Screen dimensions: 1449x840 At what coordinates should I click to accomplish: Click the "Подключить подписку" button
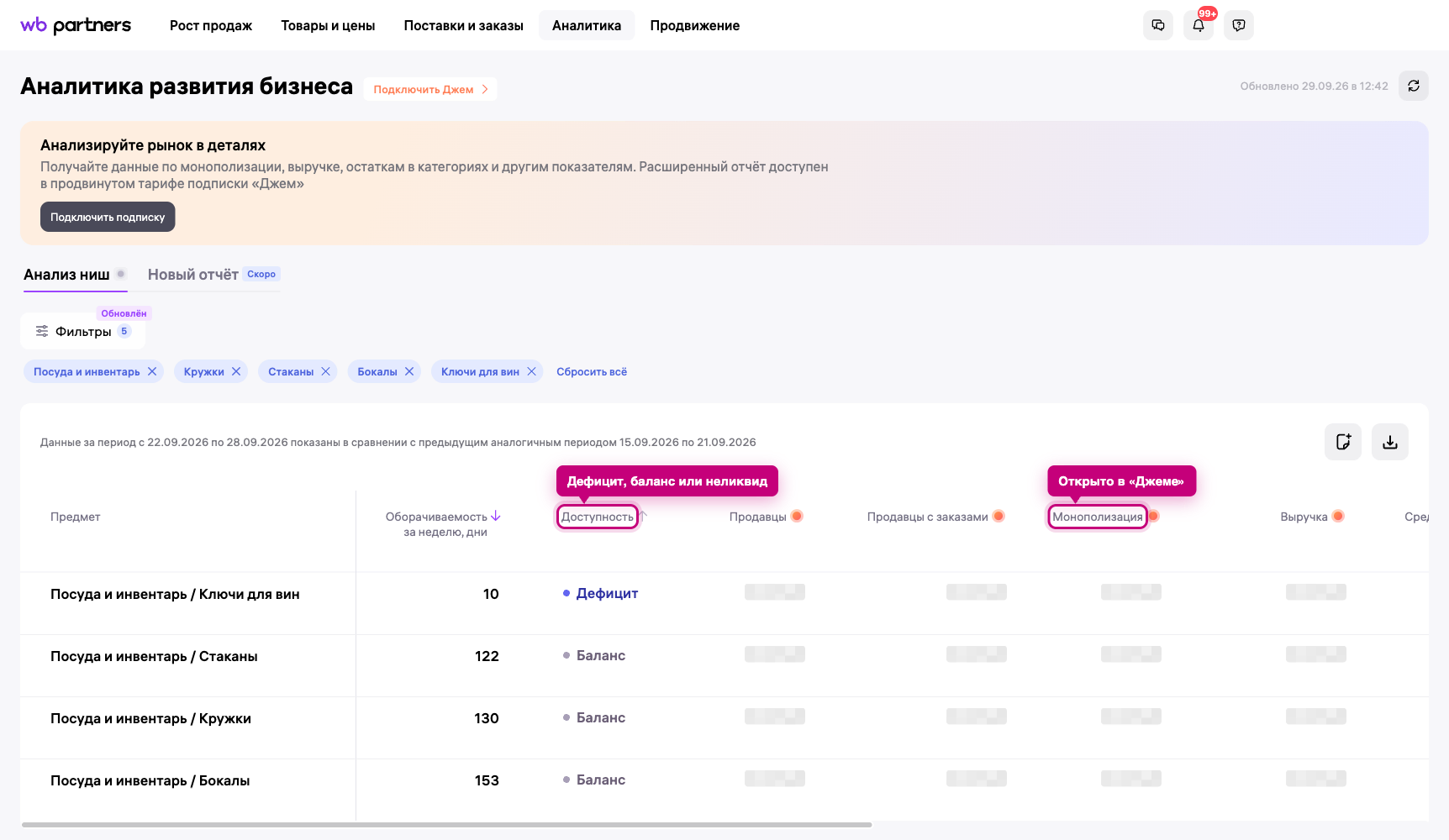108,217
